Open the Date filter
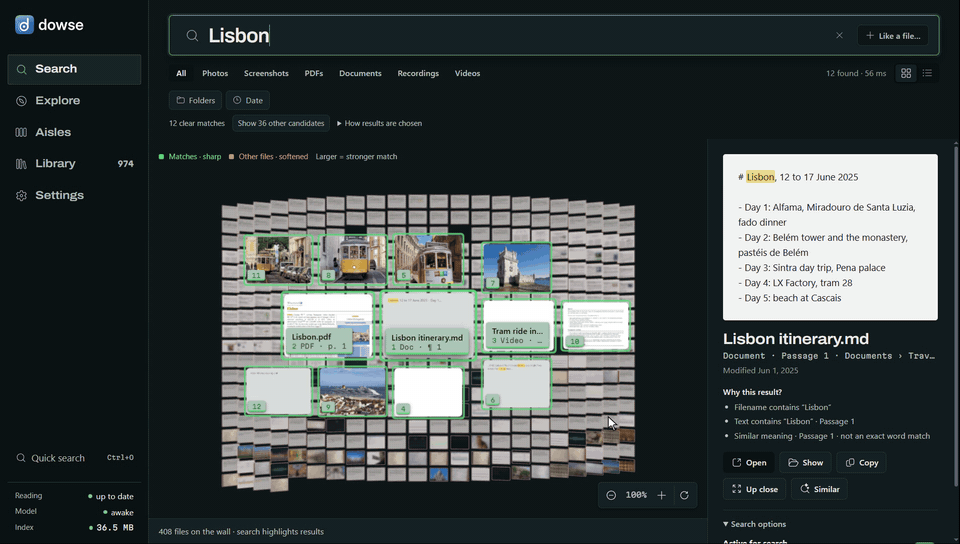 pos(247,100)
